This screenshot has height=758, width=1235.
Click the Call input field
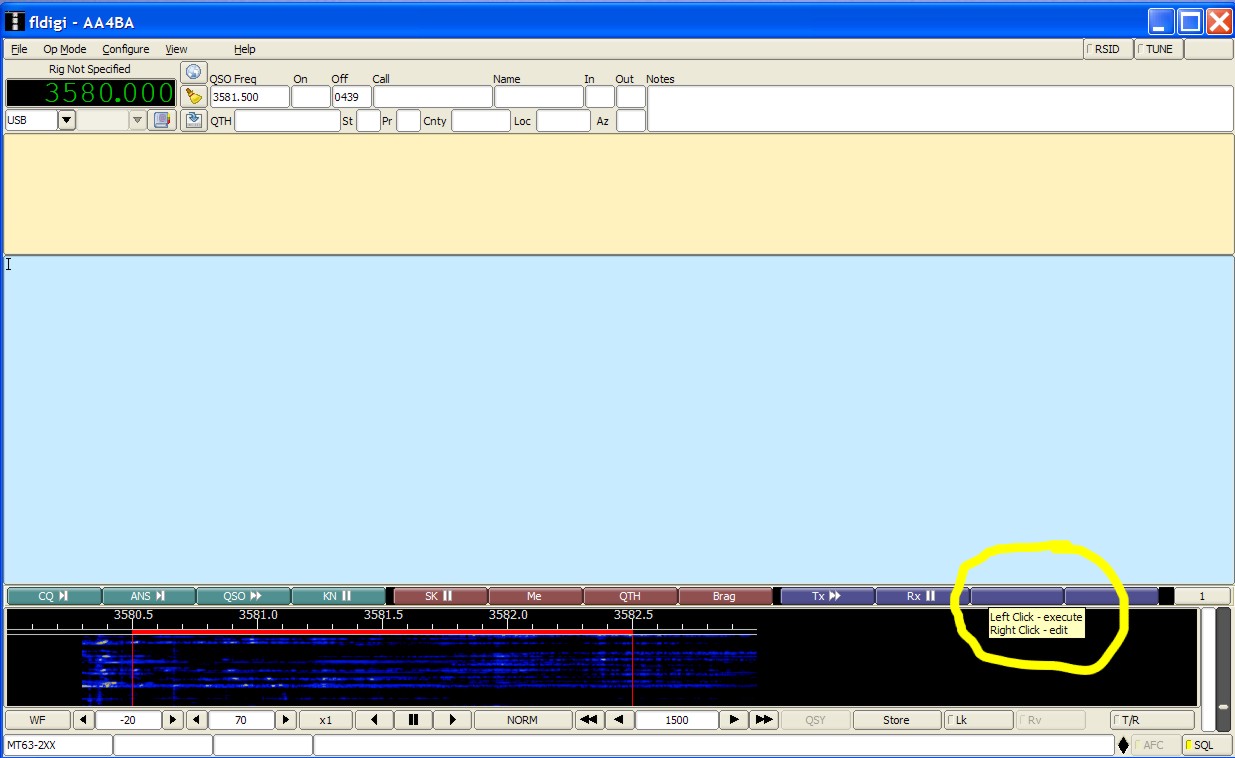click(x=433, y=97)
